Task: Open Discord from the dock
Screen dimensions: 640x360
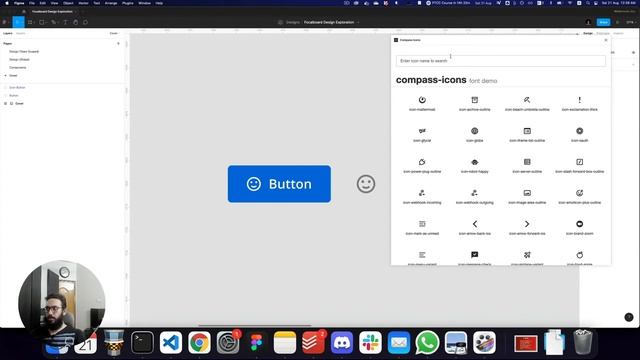Action: (342, 342)
